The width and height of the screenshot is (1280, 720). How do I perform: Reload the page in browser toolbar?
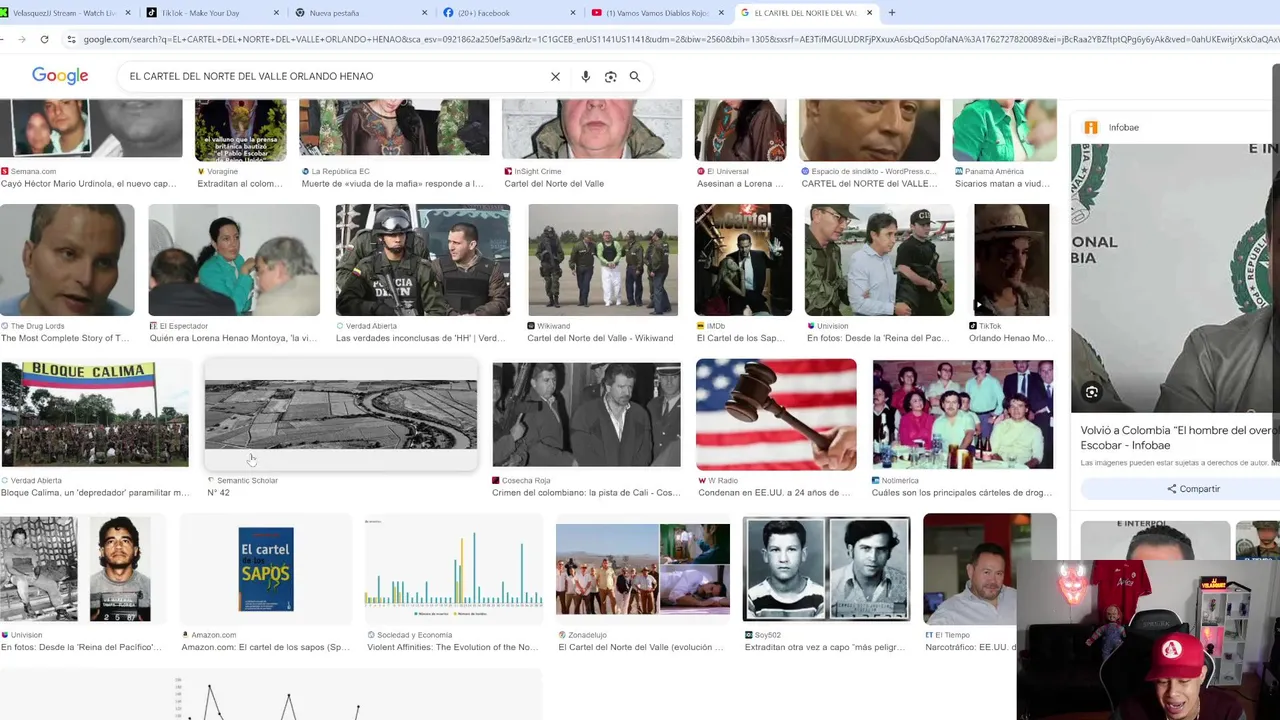44,39
